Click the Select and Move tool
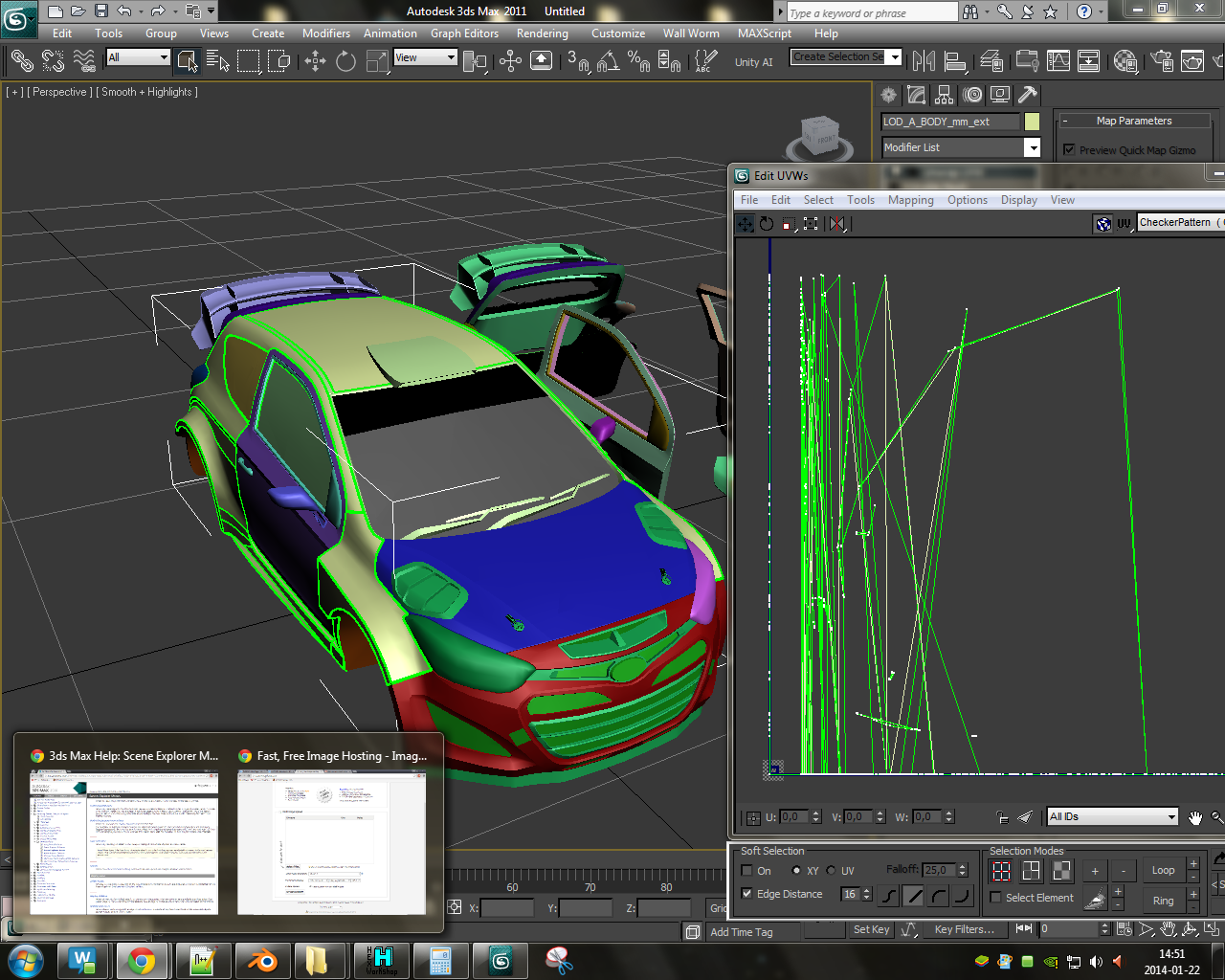The height and width of the screenshot is (980, 1225). tap(315, 62)
